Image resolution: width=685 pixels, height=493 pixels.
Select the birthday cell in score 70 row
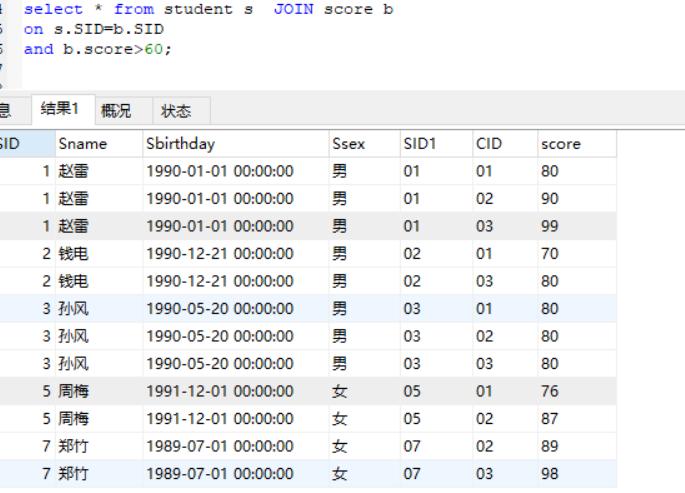(235, 254)
